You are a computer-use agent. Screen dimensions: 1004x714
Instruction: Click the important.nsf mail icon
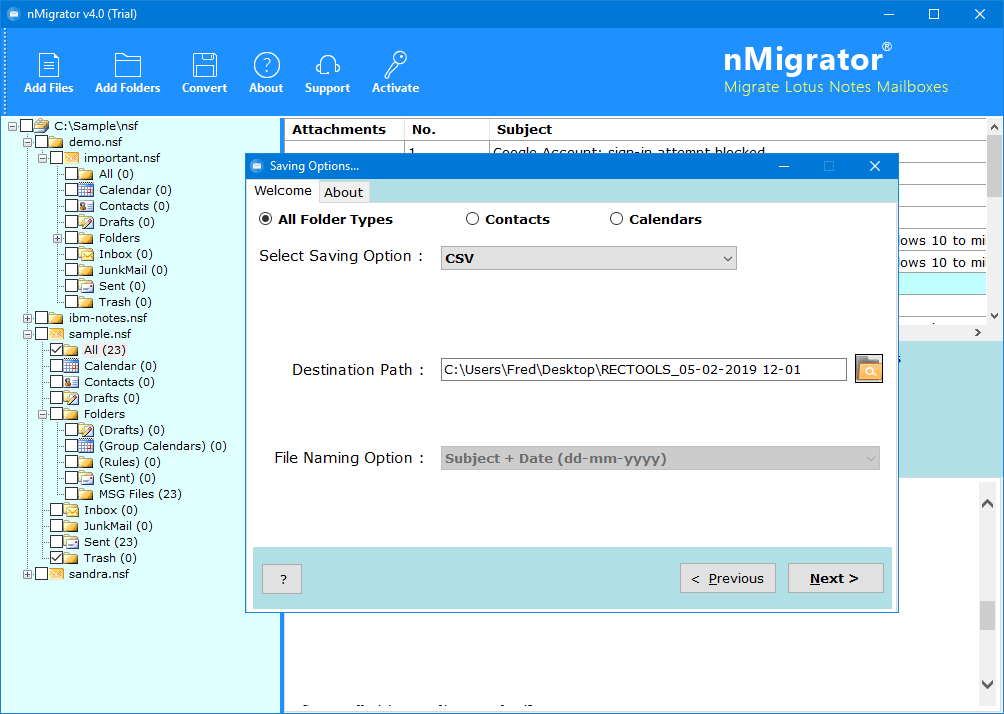click(72, 158)
